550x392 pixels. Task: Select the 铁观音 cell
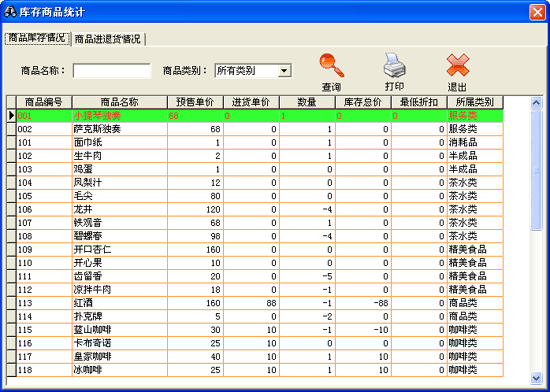point(120,223)
